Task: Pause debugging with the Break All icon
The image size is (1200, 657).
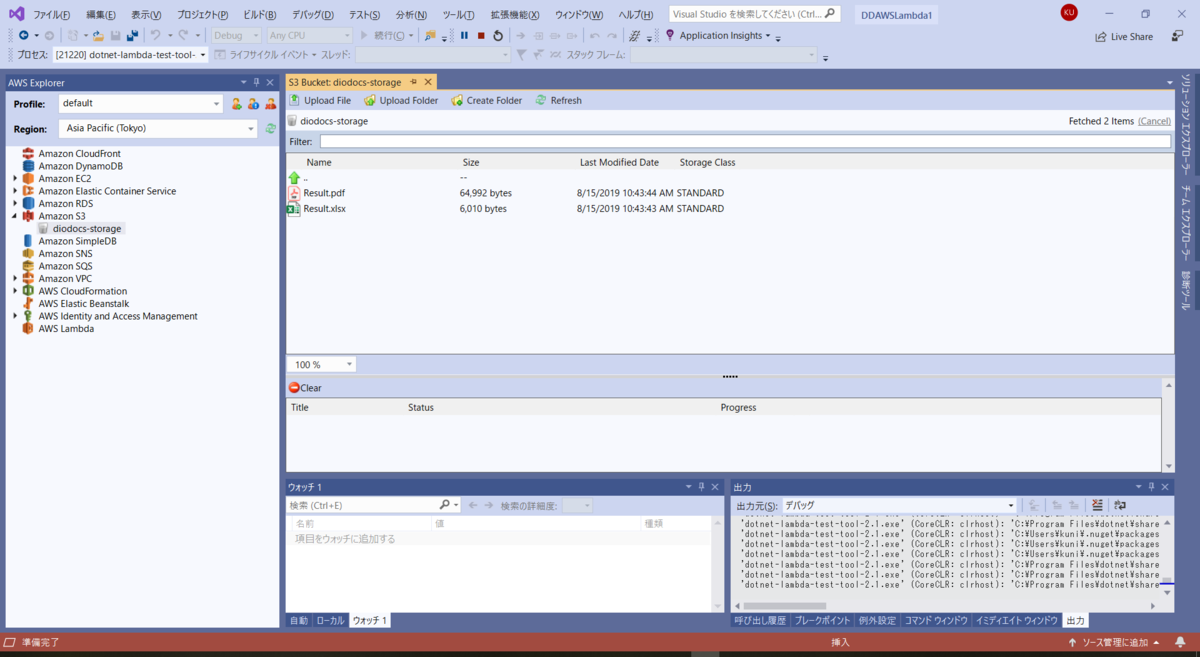Action: click(464, 35)
